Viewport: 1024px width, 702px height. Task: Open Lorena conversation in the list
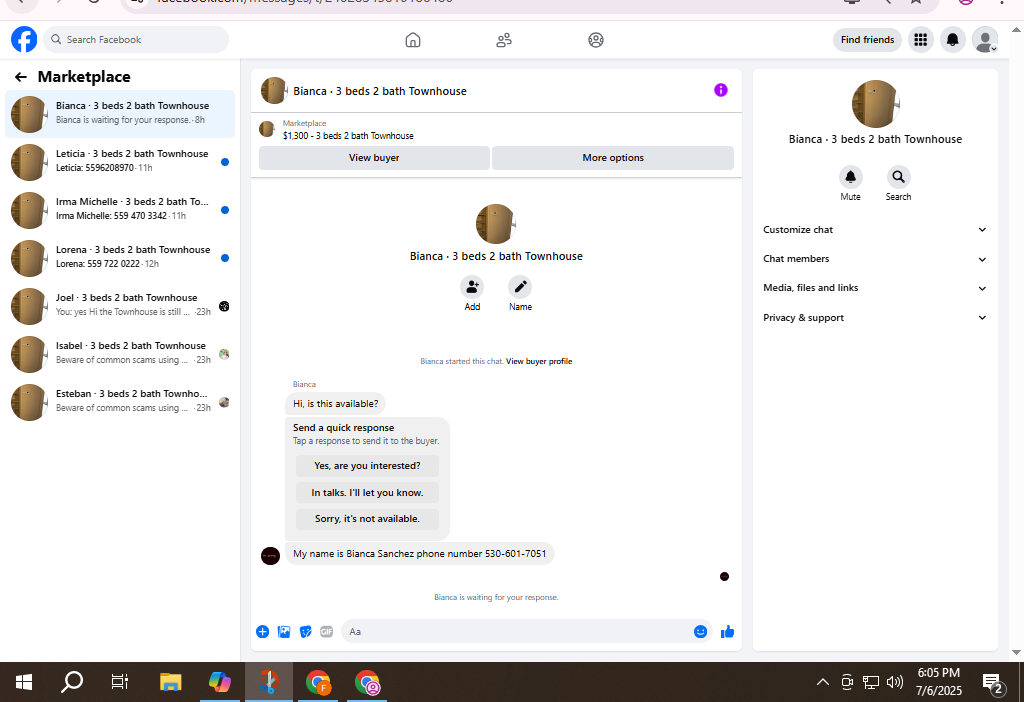pos(120,258)
